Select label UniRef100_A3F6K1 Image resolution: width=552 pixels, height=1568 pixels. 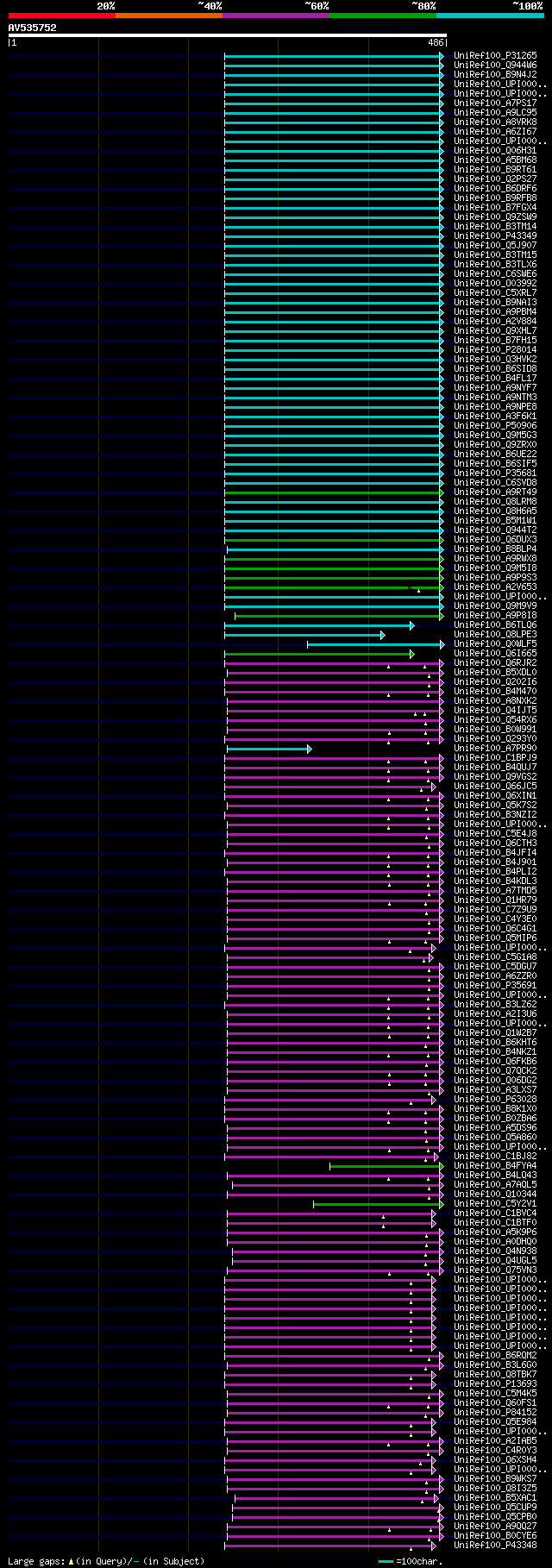(x=495, y=417)
